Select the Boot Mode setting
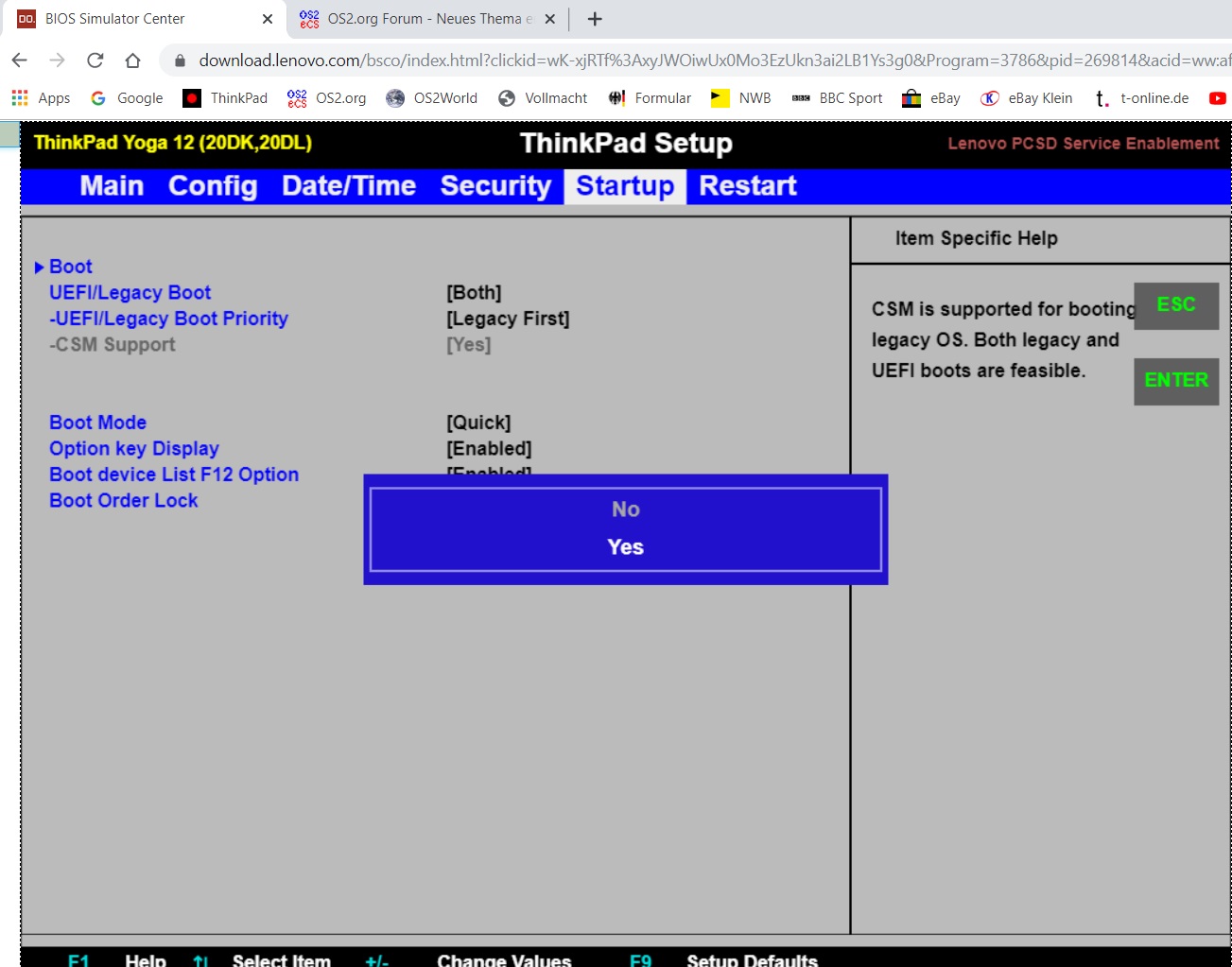1232x967 pixels. coord(98,423)
